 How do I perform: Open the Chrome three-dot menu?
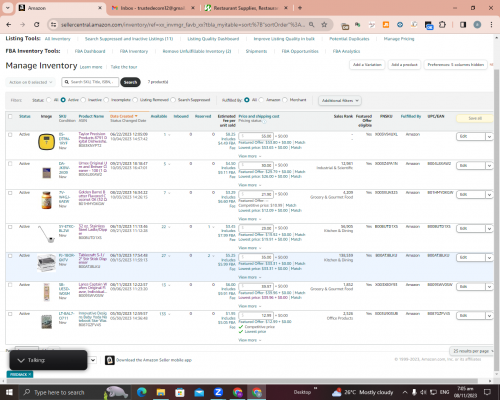point(491,25)
